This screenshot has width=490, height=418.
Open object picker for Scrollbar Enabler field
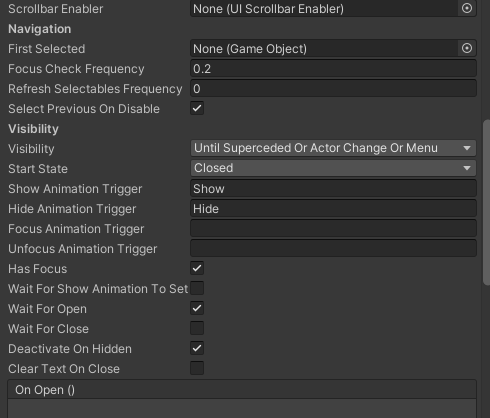[x=467, y=8]
